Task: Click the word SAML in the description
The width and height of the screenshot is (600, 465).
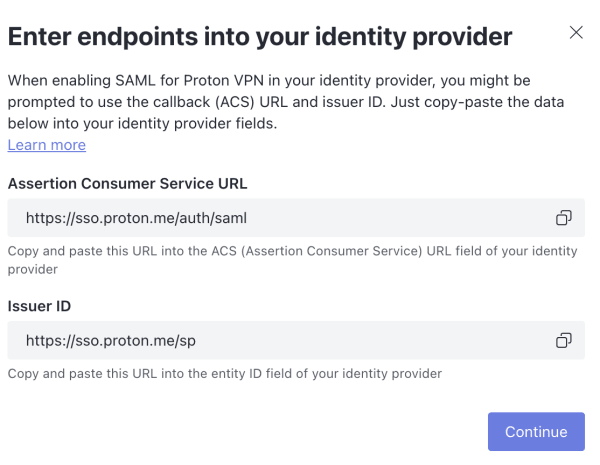Action: coord(135,81)
